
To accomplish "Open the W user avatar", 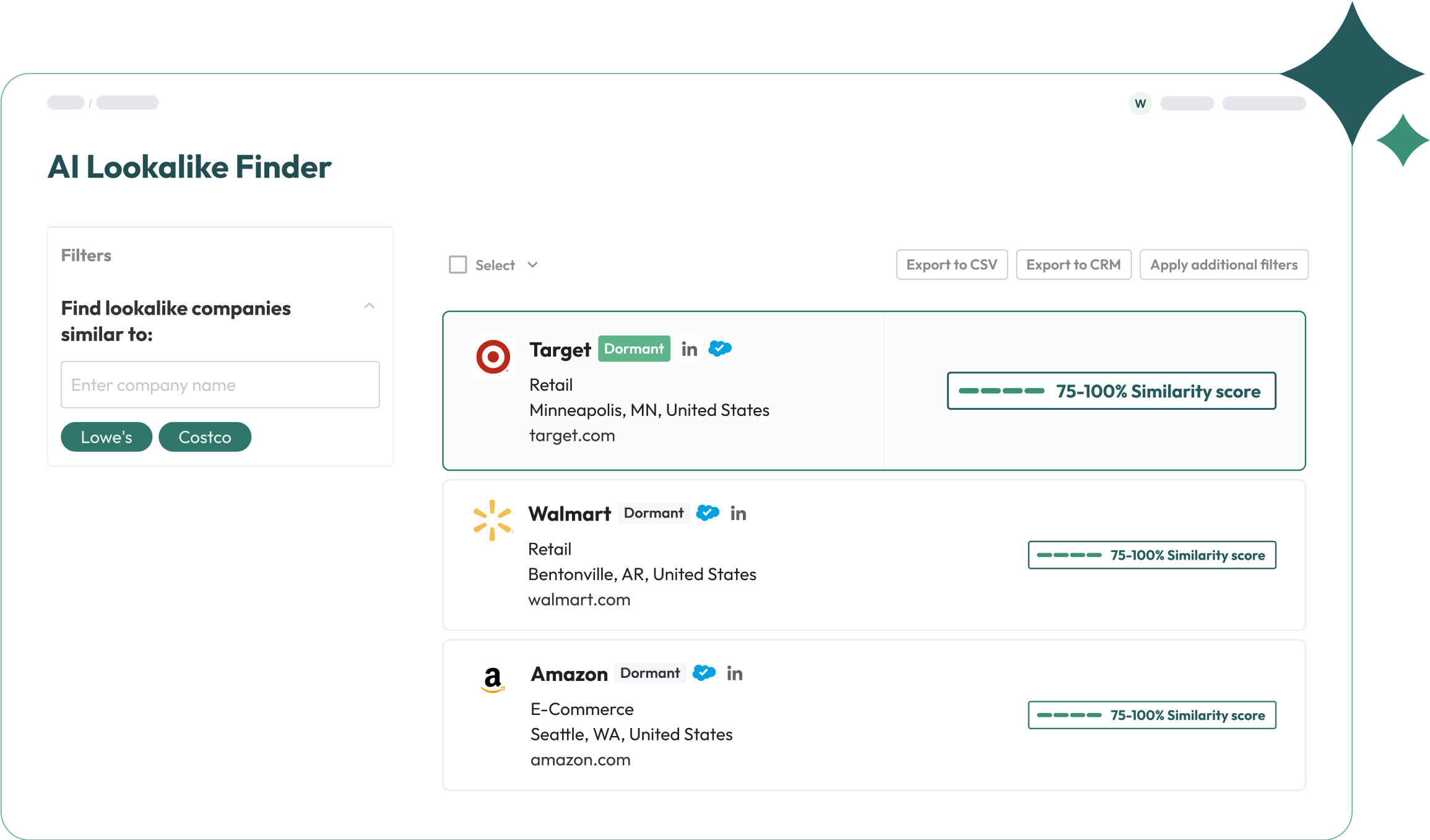I will tap(1140, 103).
